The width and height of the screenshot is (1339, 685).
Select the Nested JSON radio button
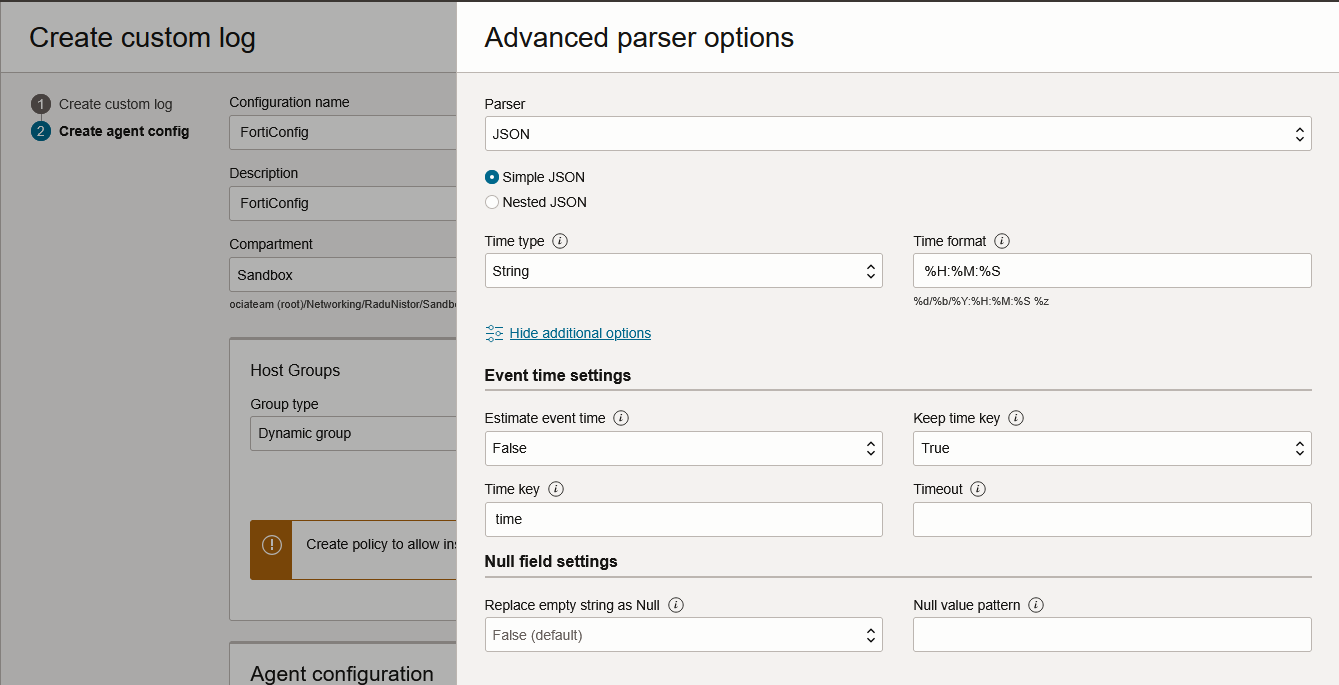492,202
